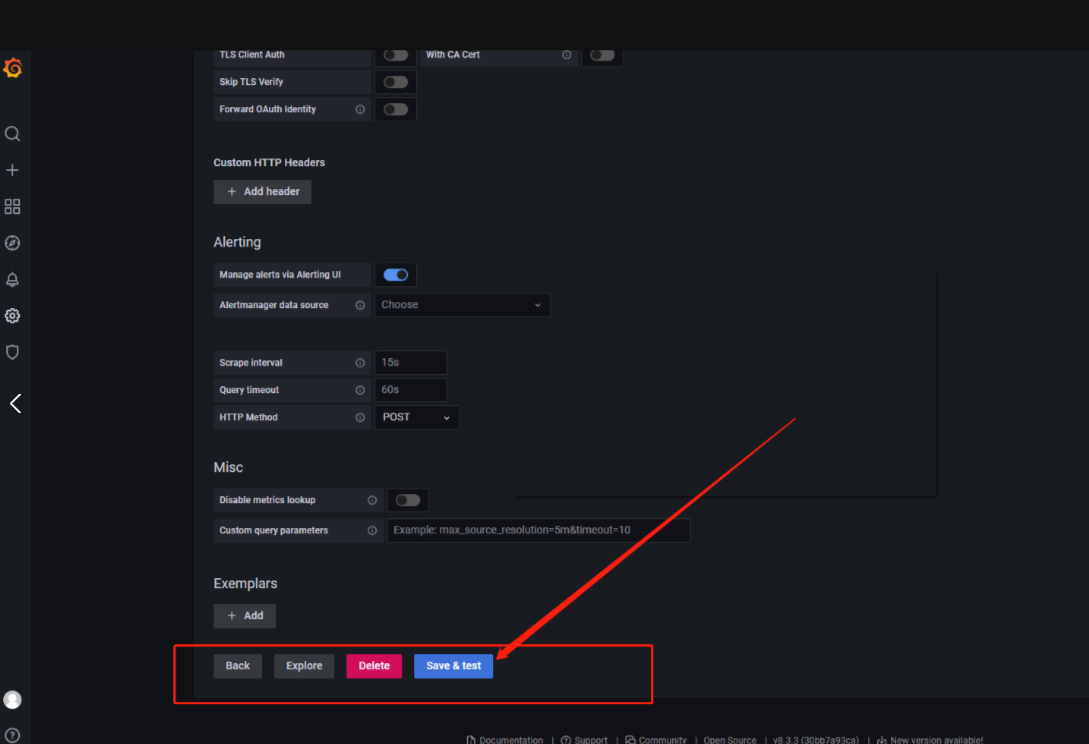Open the Grafana home logo
Screen dimensions: 1089x744
coord(13,68)
